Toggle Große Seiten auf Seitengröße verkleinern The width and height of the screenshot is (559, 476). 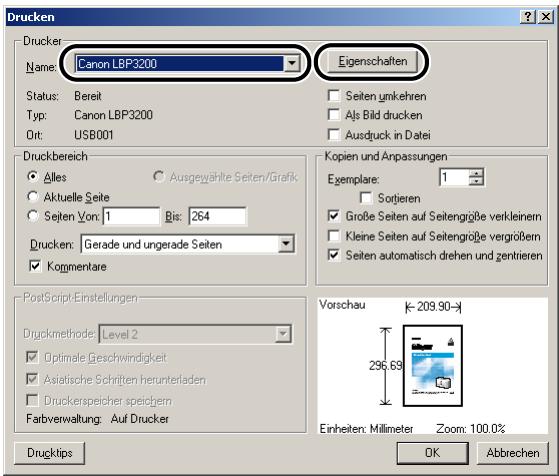(334, 216)
